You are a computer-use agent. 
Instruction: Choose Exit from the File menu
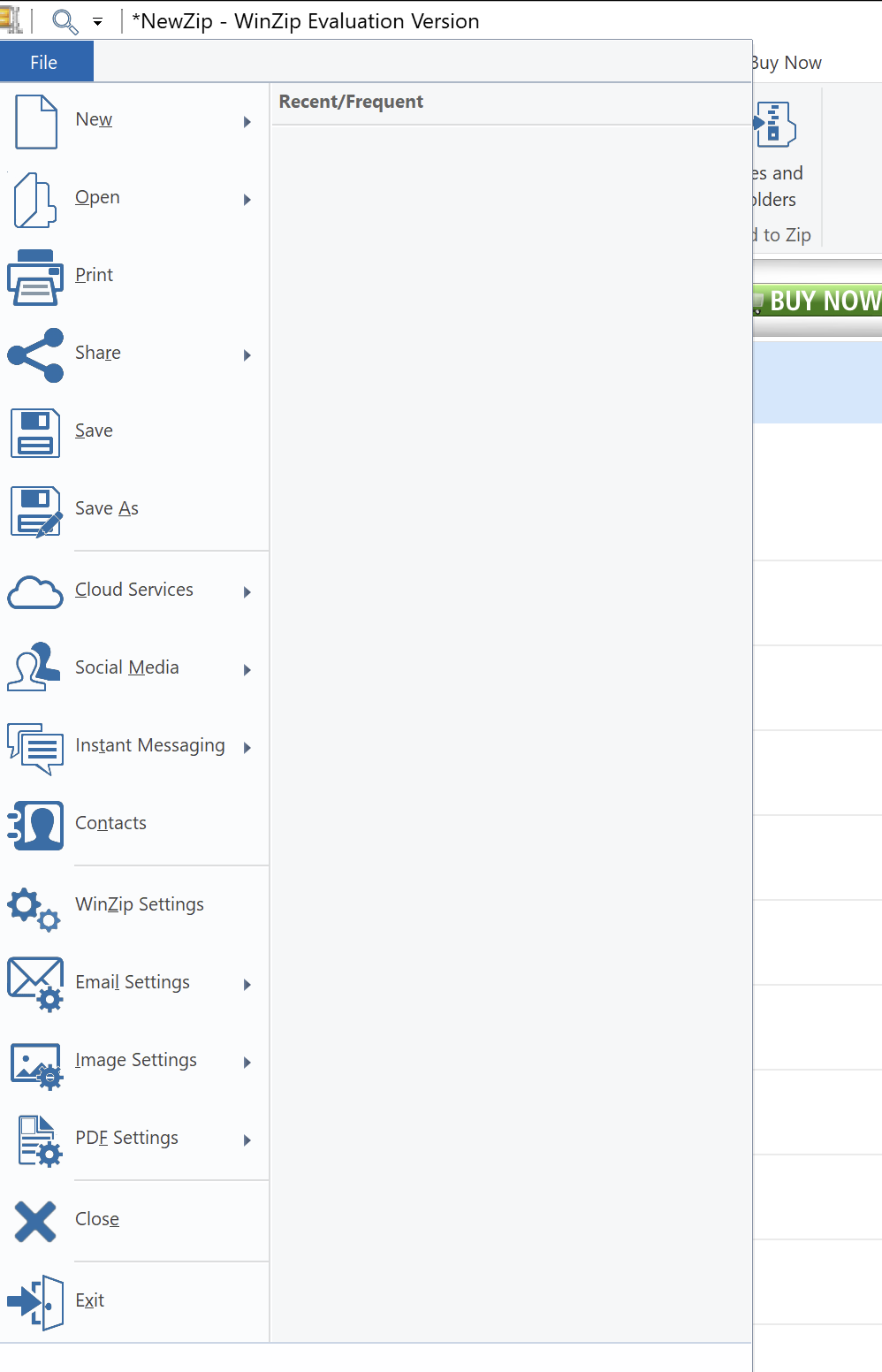(x=134, y=1303)
